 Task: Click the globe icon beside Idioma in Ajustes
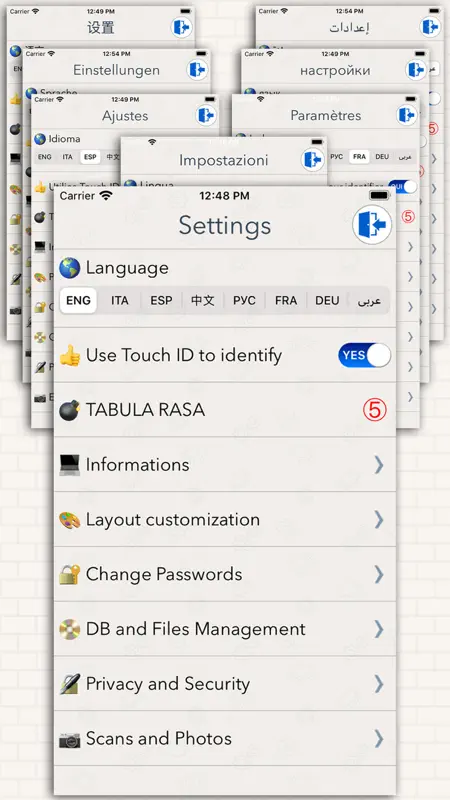pyautogui.click(x=40, y=139)
